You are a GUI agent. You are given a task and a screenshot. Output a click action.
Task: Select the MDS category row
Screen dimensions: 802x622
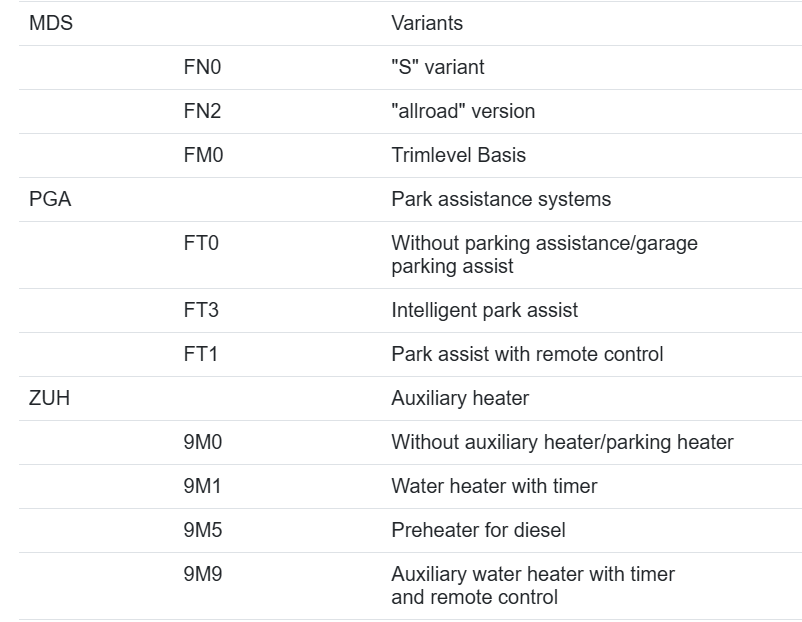click(x=410, y=23)
